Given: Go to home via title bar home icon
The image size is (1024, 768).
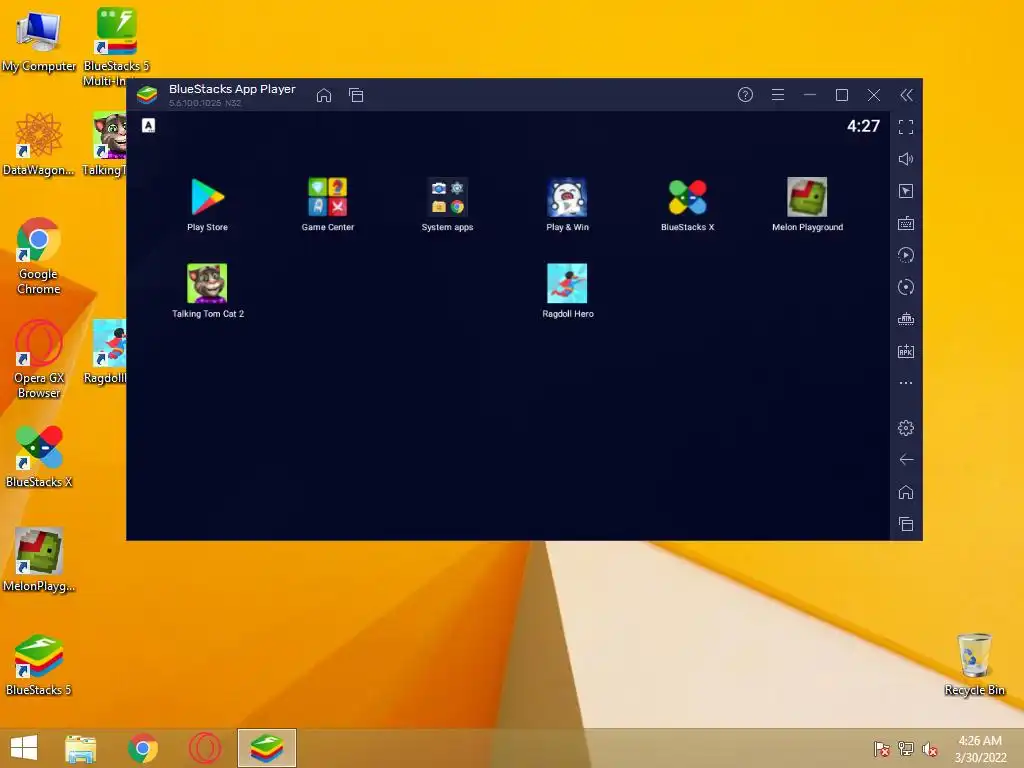Looking at the screenshot, I should click(x=324, y=95).
